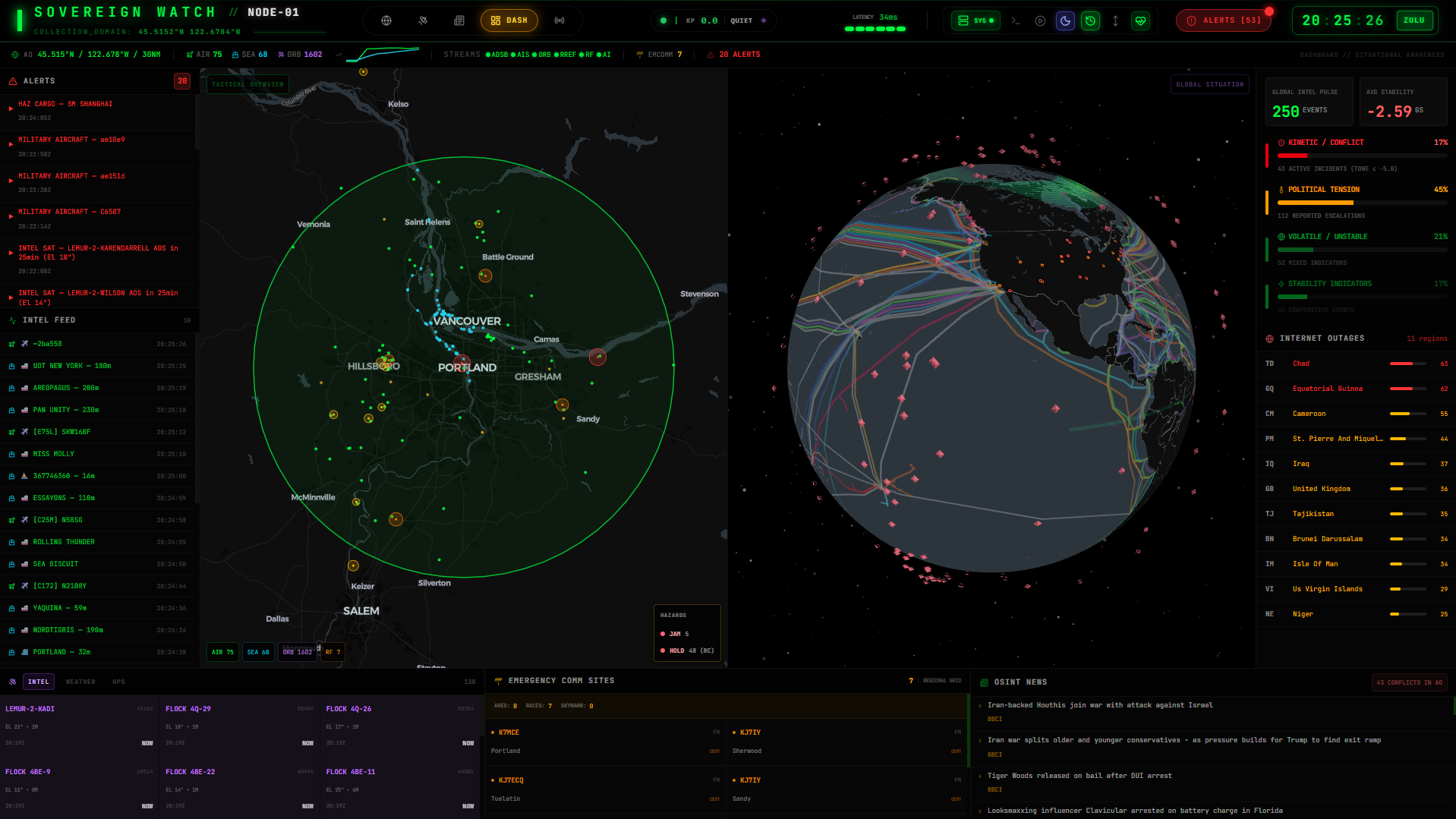
Task: Click the 43 CONFLICTS IN AO button
Action: click(x=1409, y=682)
